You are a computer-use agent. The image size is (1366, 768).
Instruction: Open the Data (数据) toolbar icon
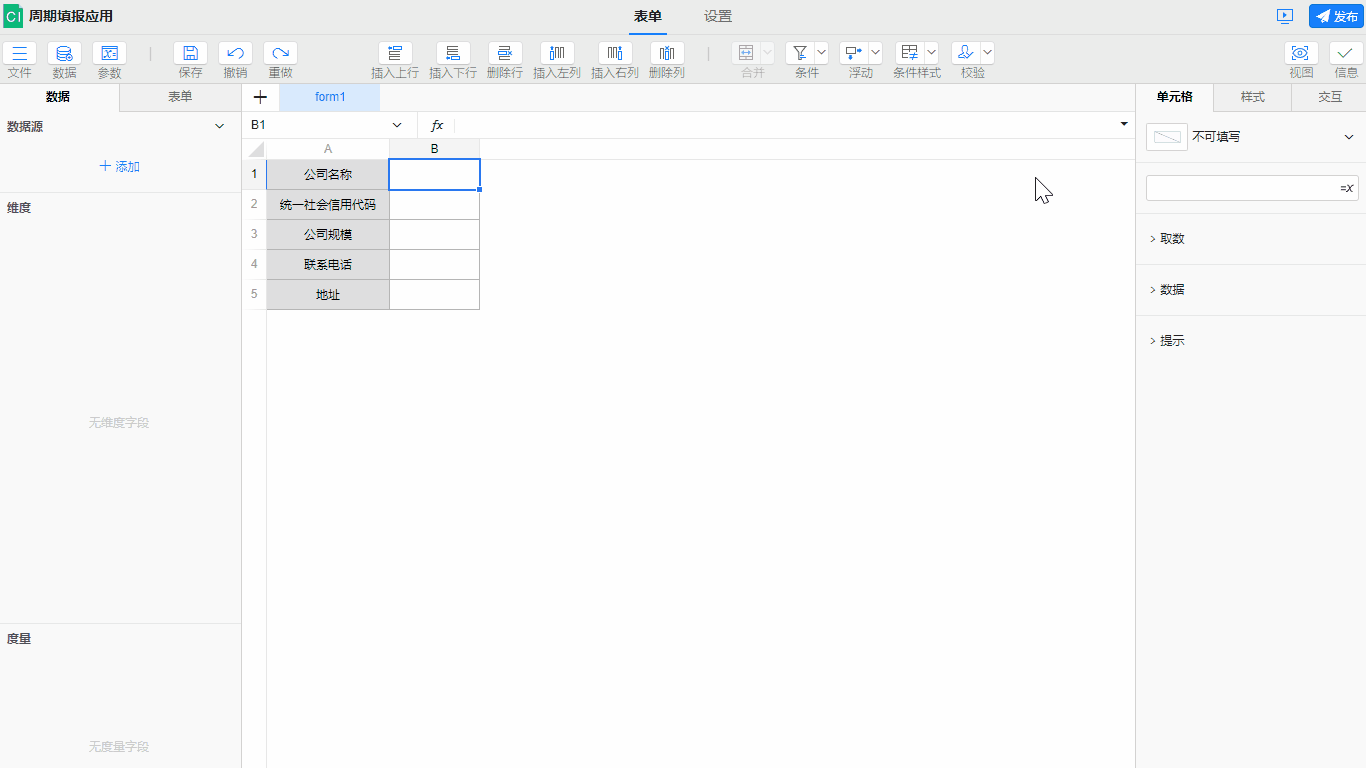64,54
